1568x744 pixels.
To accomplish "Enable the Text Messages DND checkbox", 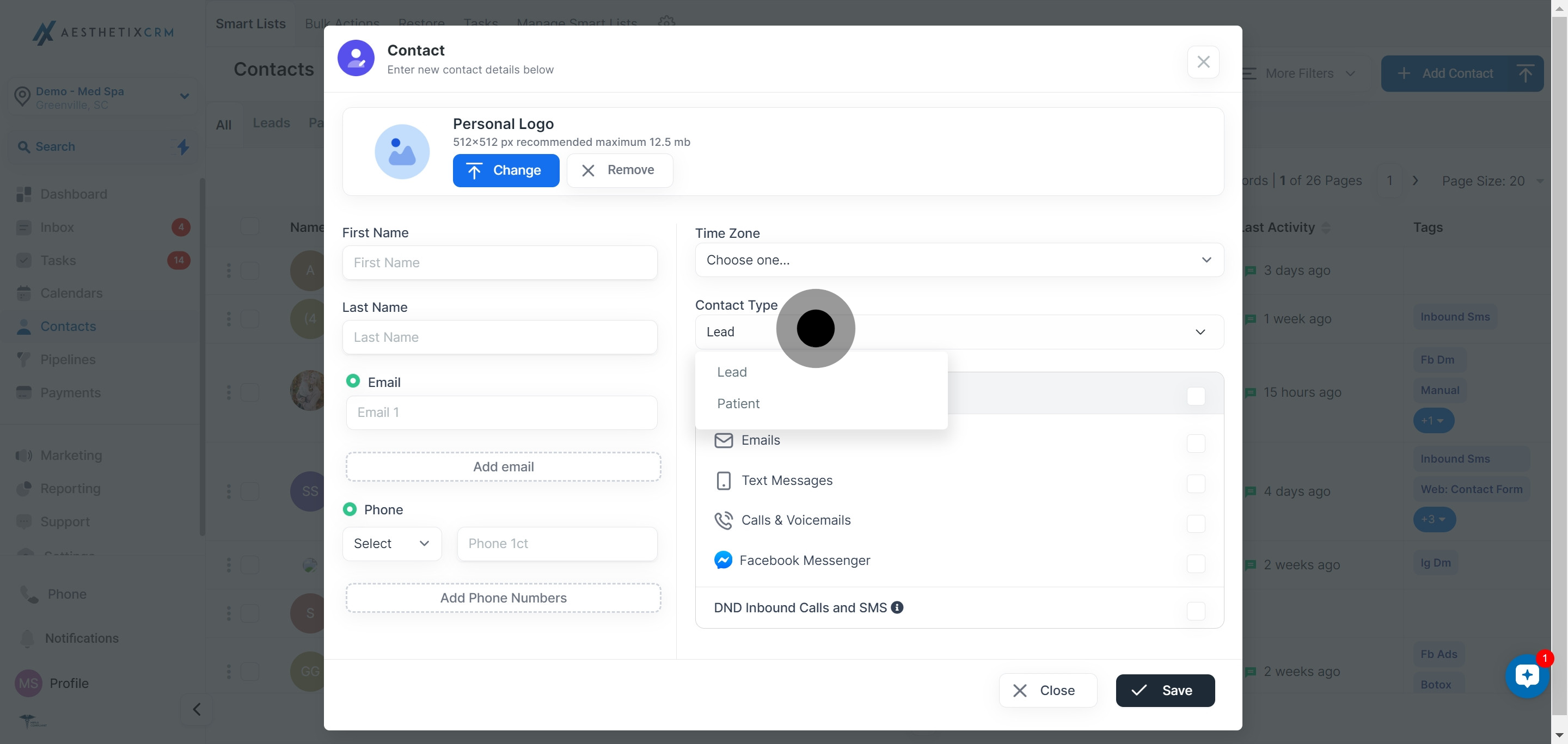I will pos(1196,484).
